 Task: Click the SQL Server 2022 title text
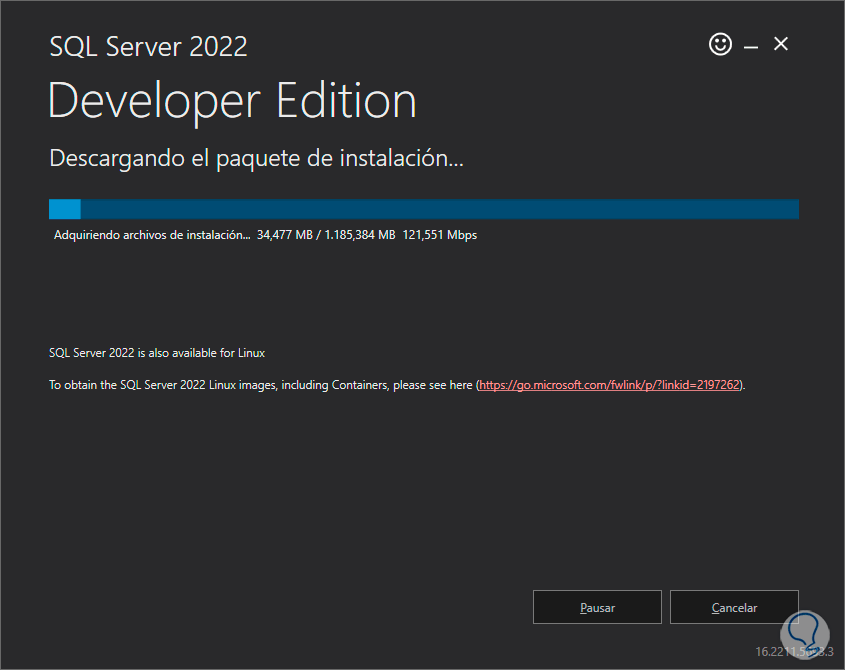148,46
